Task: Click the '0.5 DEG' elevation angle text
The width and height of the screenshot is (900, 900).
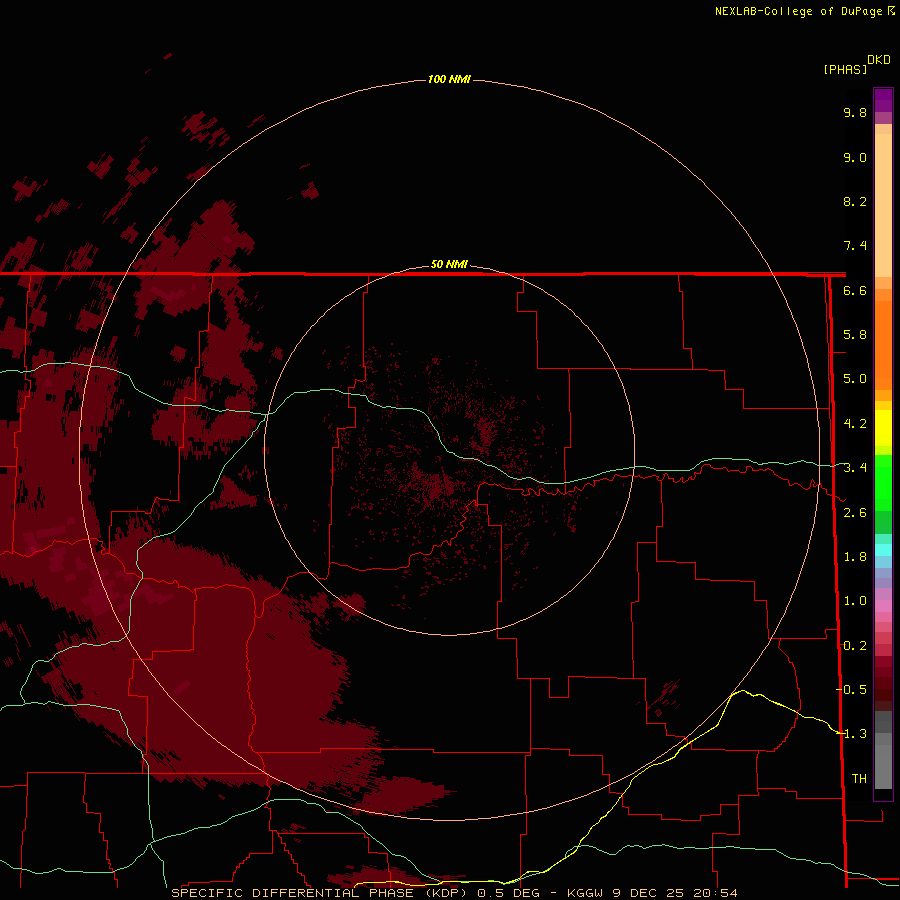Action: (x=509, y=893)
